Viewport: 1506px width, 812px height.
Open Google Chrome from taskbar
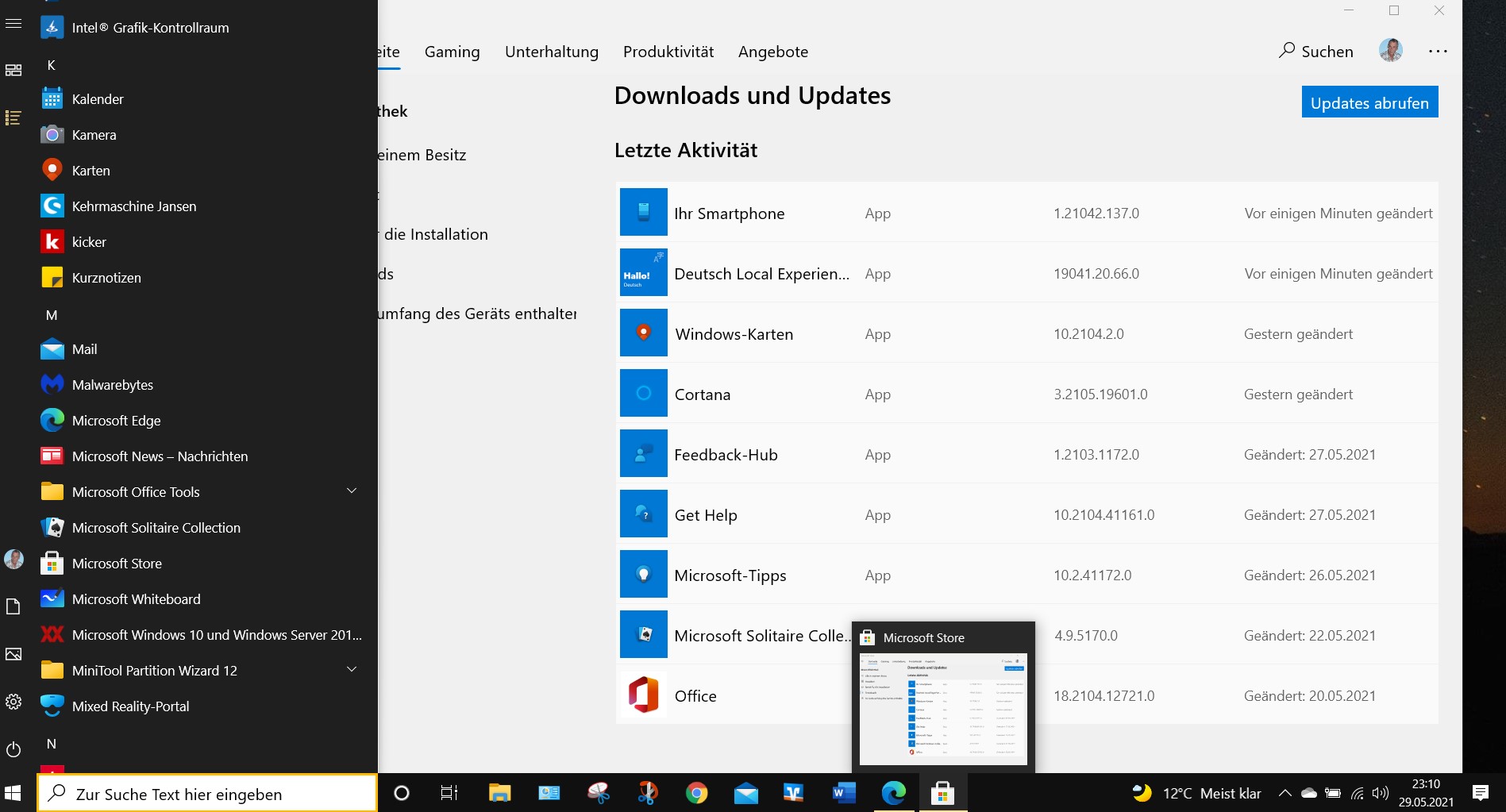point(697,793)
